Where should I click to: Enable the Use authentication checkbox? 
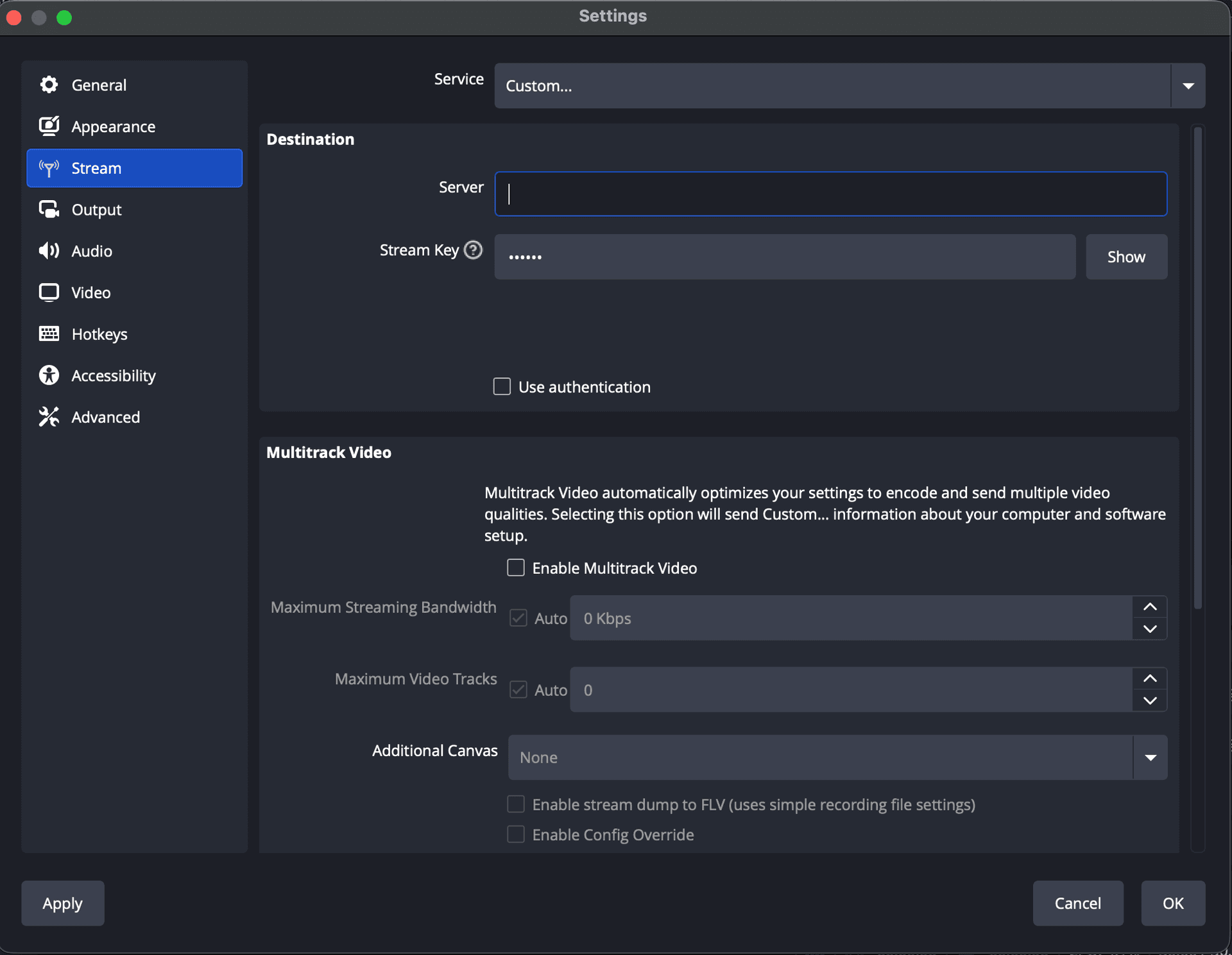pyautogui.click(x=501, y=386)
